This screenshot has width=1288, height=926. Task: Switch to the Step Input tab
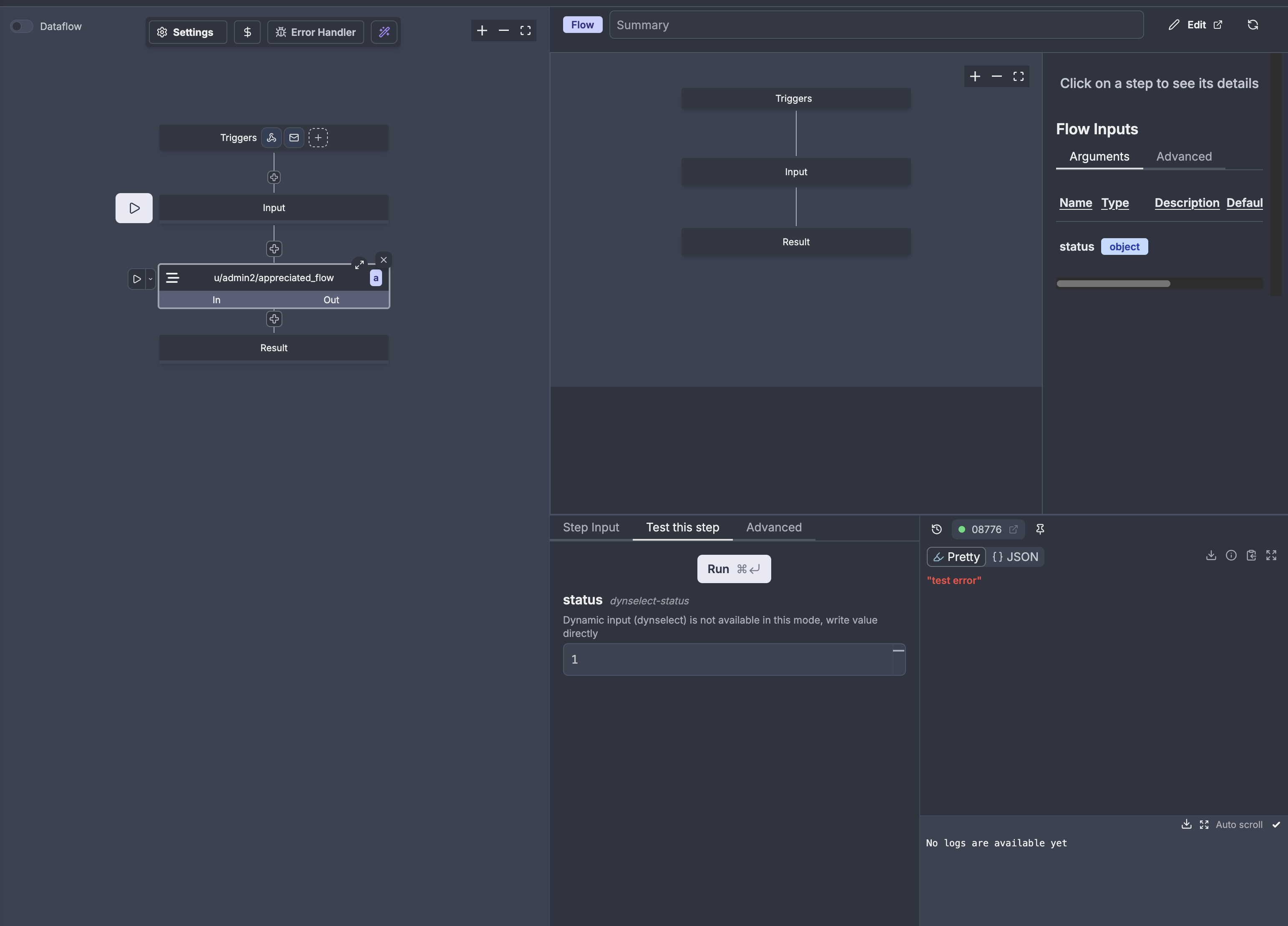click(591, 527)
